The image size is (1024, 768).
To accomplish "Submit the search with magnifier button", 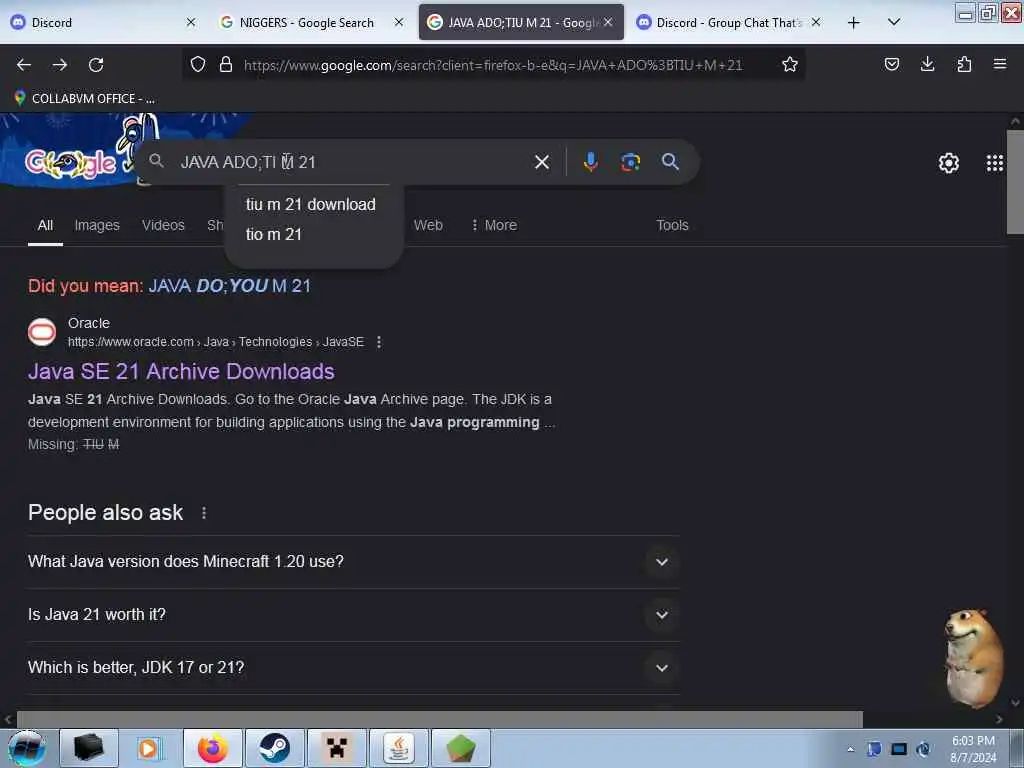I will click(x=670, y=161).
